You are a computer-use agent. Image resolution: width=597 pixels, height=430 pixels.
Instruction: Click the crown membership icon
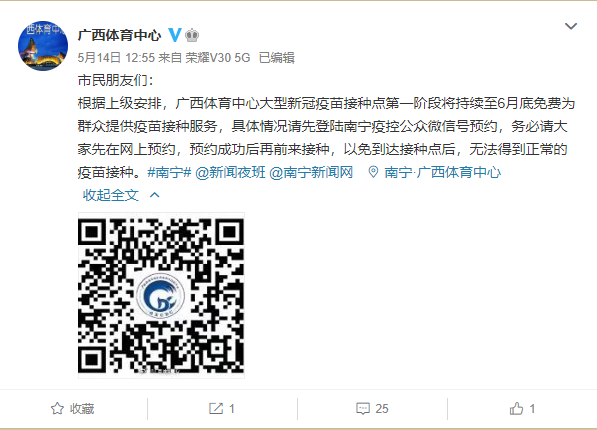coord(192,35)
